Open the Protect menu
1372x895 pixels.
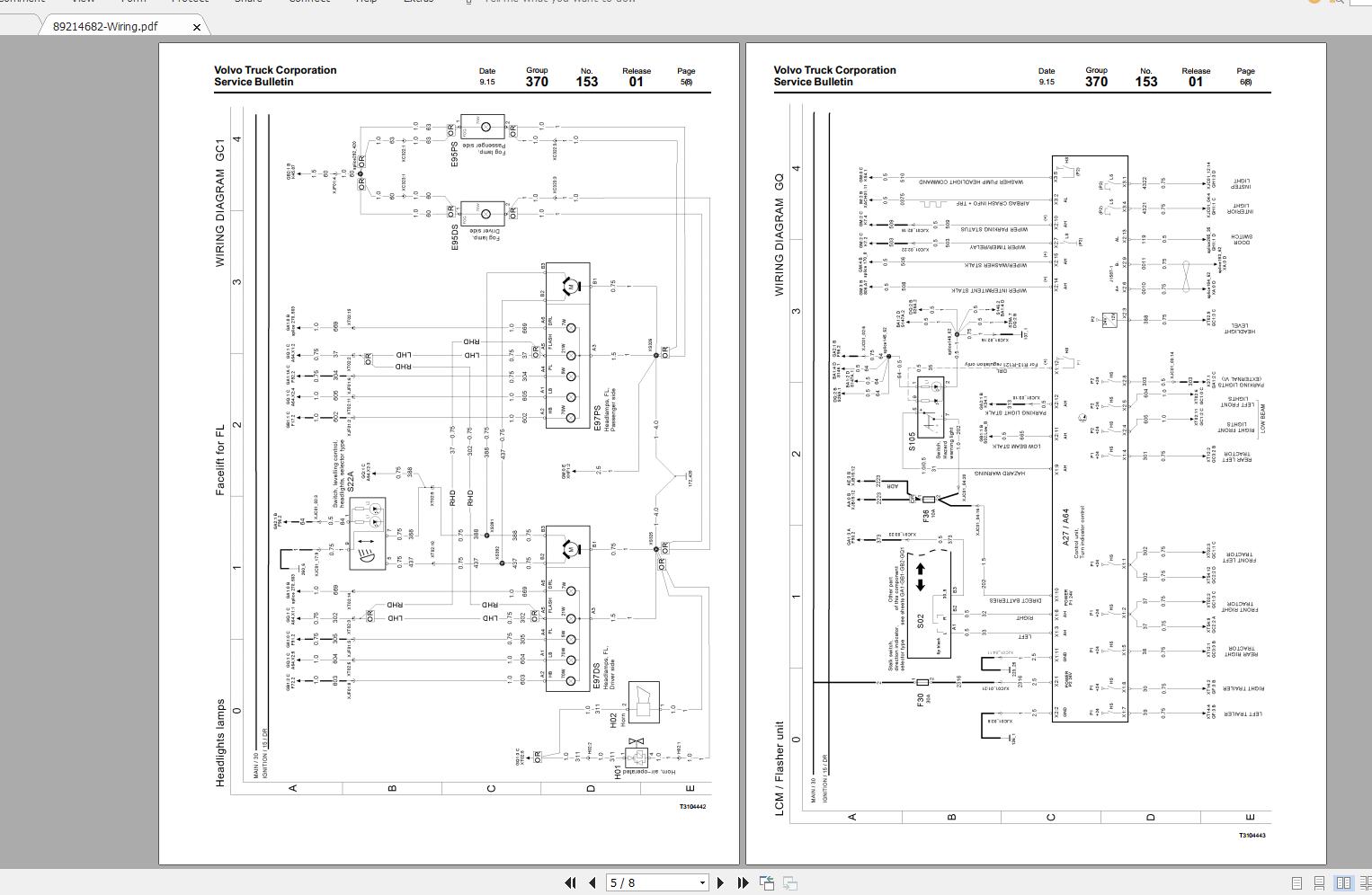[x=190, y=4]
